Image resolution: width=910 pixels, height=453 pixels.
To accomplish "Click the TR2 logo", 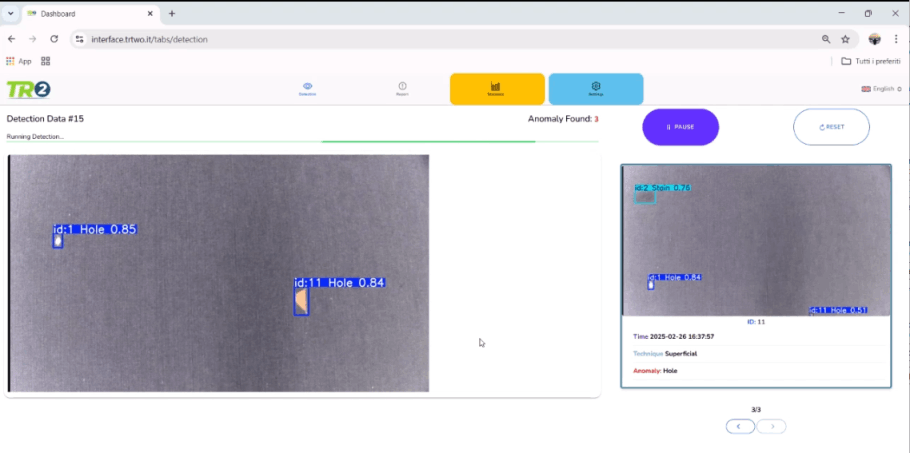I will (28, 89).
